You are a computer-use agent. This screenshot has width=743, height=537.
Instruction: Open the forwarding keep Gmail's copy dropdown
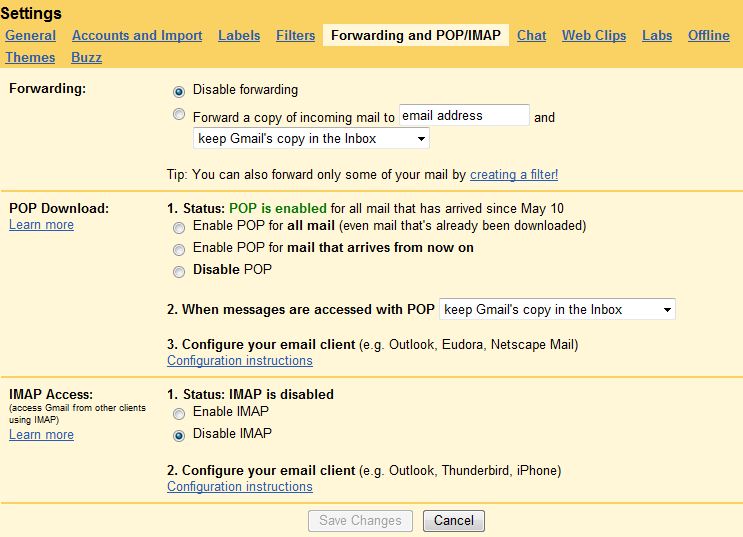click(x=311, y=138)
